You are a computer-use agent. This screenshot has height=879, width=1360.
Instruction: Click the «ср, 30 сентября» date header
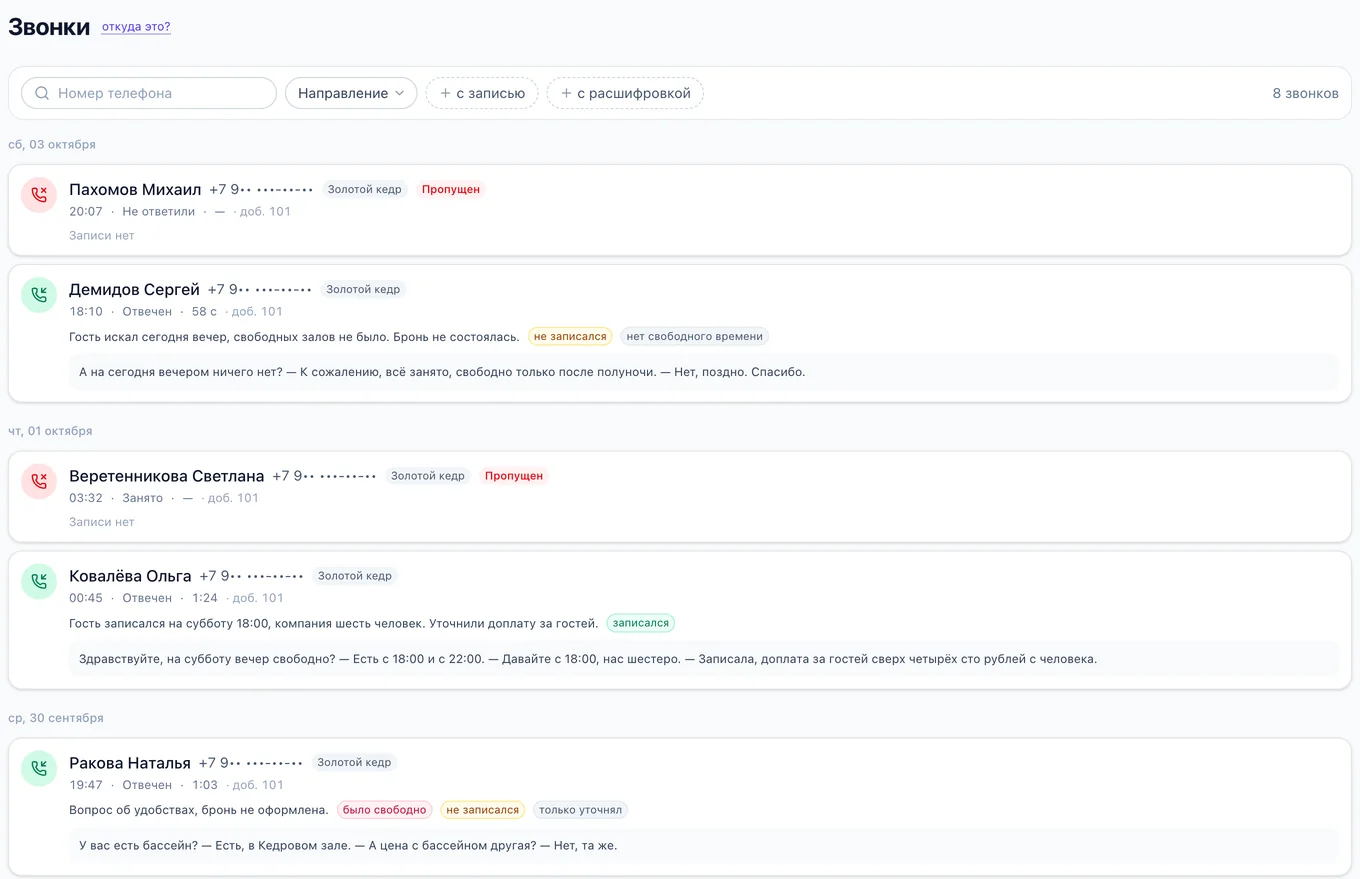(56, 718)
